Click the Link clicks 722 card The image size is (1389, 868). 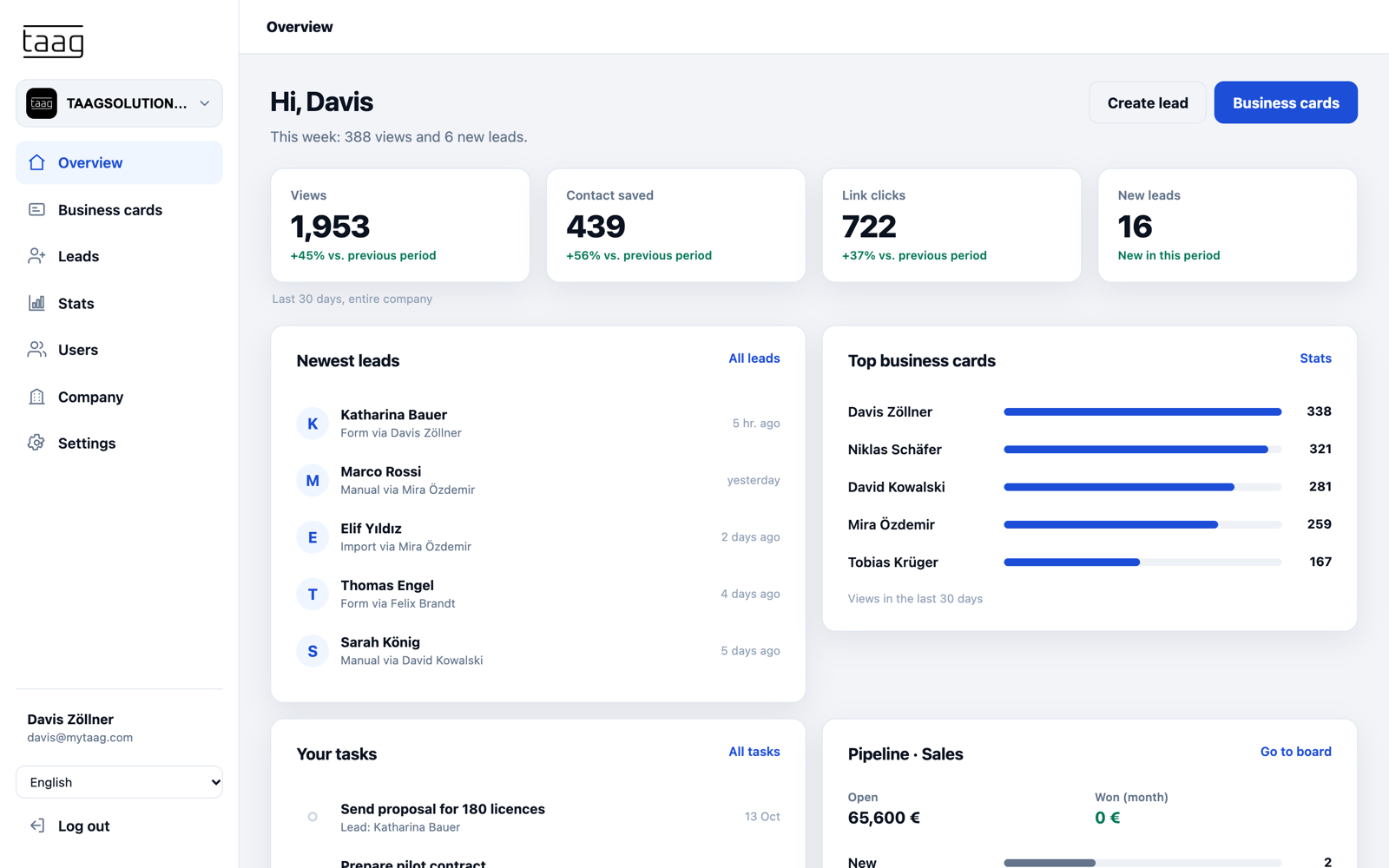pyautogui.click(x=951, y=225)
